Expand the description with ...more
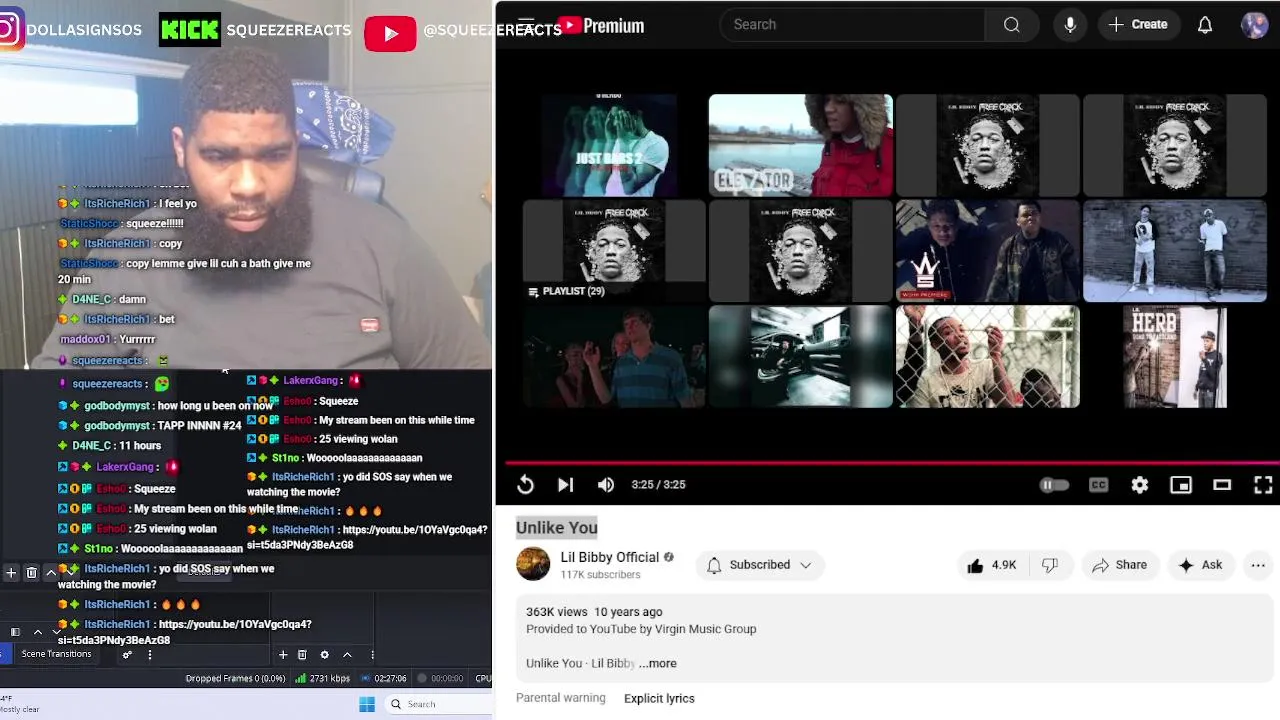This screenshot has height=720, width=1280. pos(658,663)
